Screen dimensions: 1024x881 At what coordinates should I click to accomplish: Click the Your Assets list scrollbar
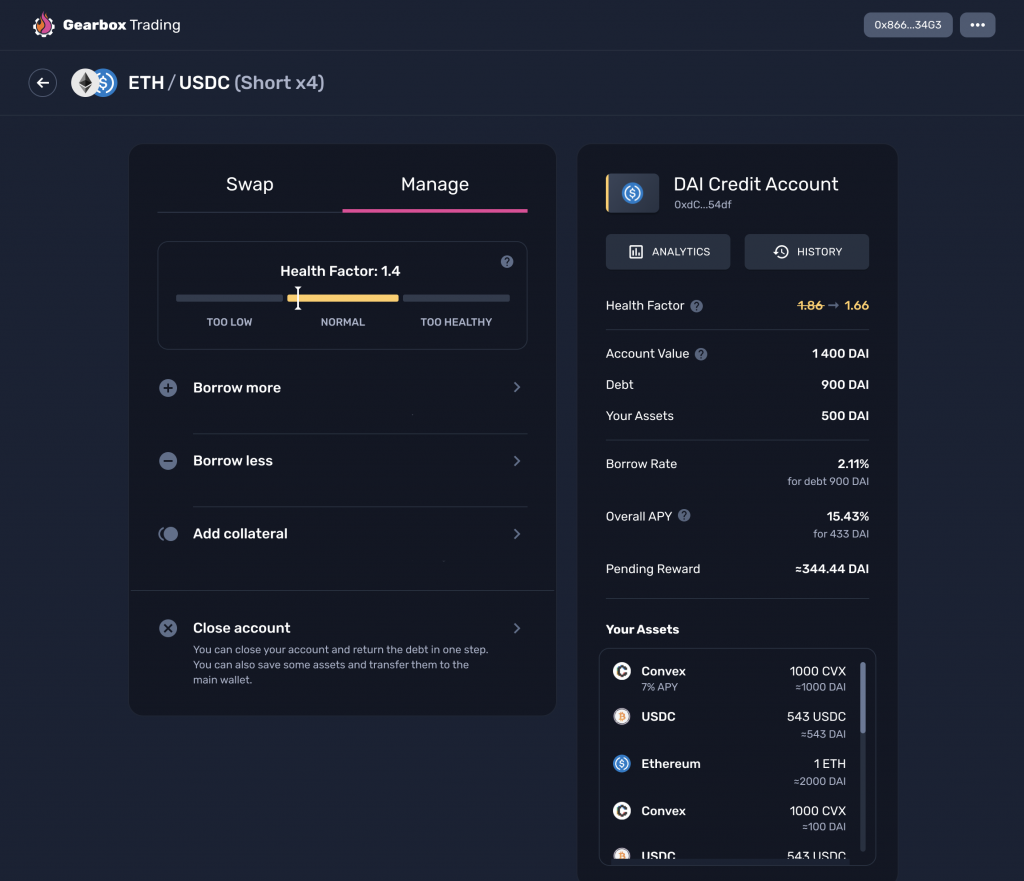coord(863,697)
